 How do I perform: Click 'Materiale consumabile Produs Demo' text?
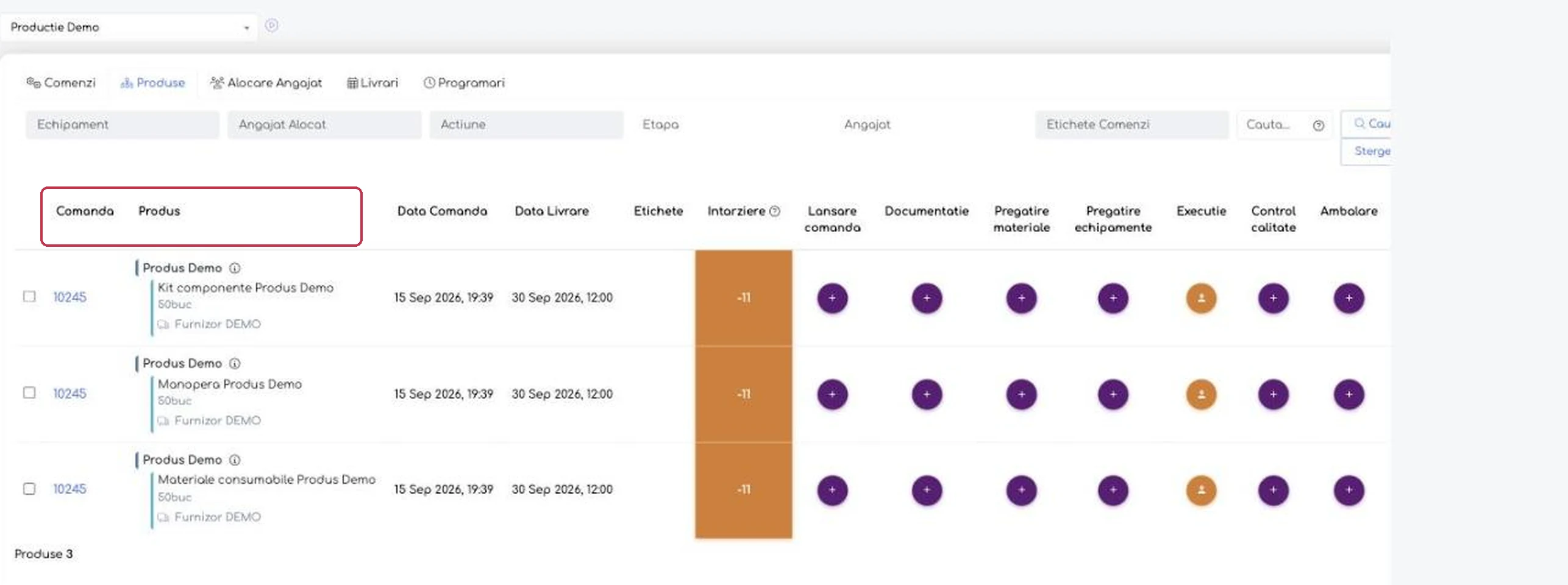[x=267, y=480]
